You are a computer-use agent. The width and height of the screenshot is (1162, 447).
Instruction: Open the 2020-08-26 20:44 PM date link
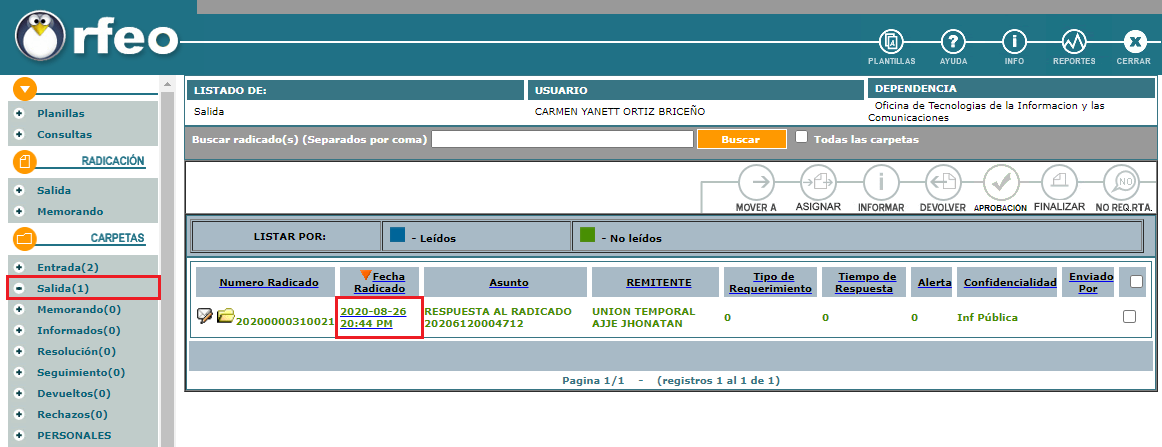coord(374,317)
